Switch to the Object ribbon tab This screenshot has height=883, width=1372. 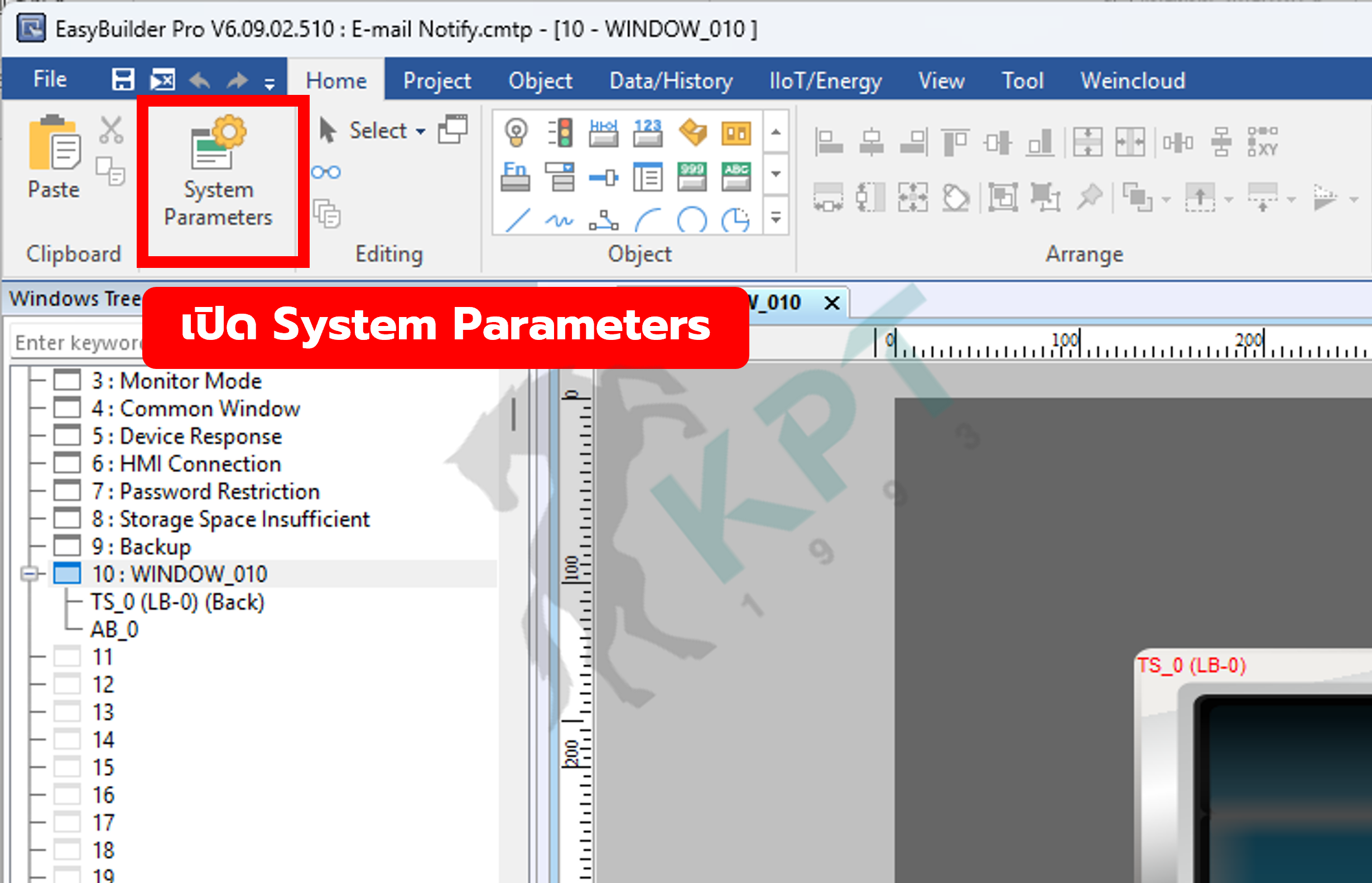coord(540,80)
